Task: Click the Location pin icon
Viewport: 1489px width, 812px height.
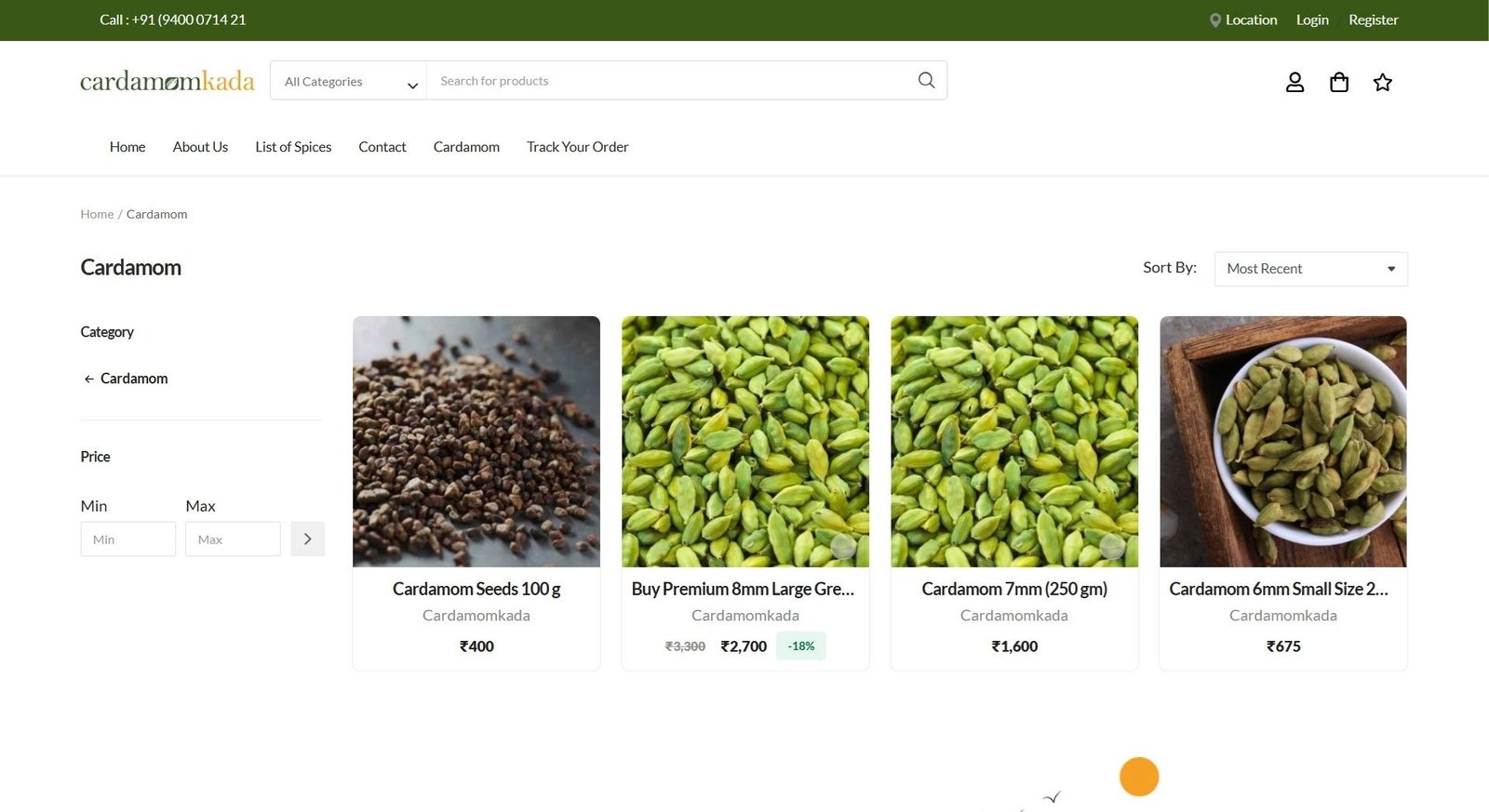Action: (1214, 20)
